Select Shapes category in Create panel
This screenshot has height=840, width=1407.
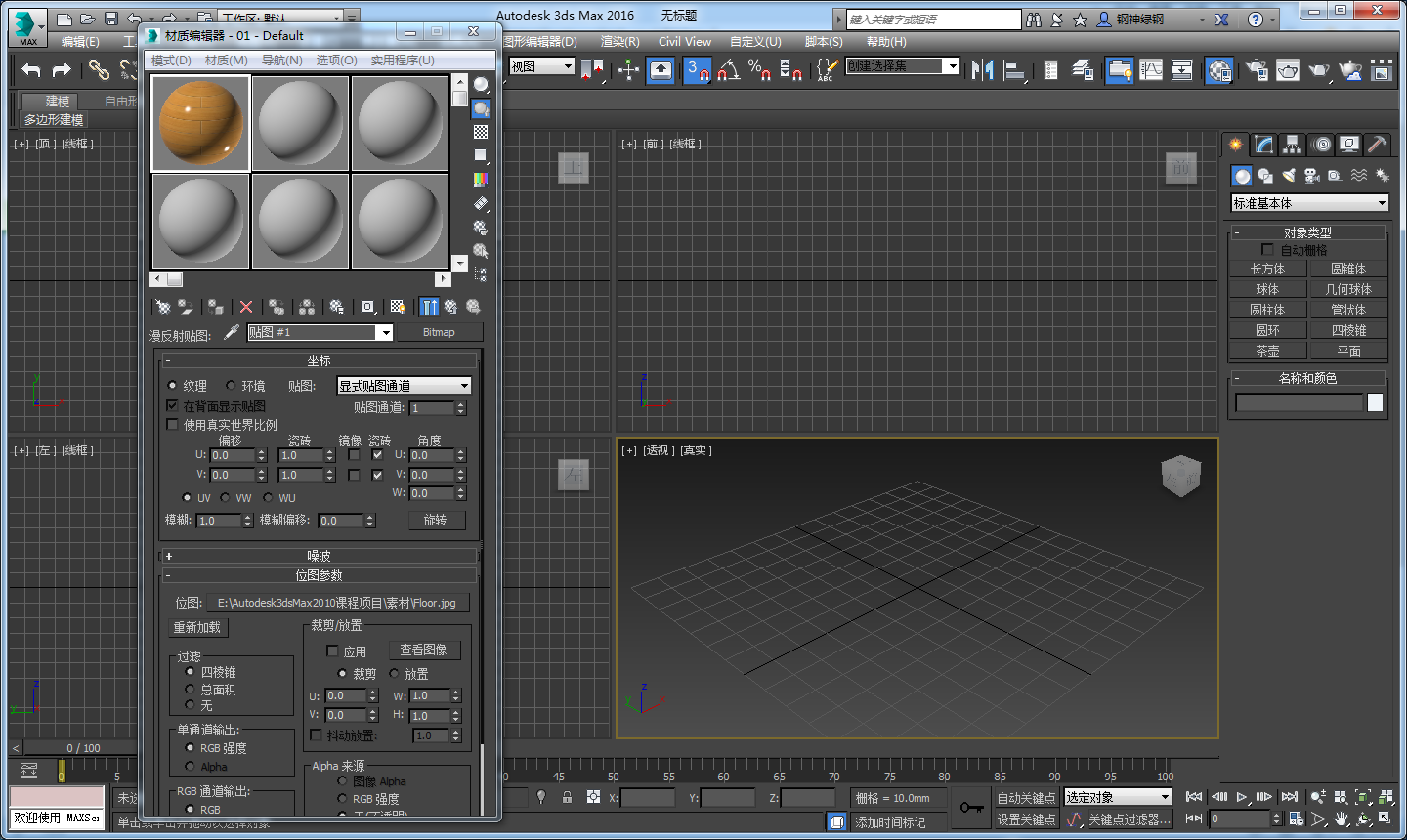pyautogui.click(x=1265, y=176)
